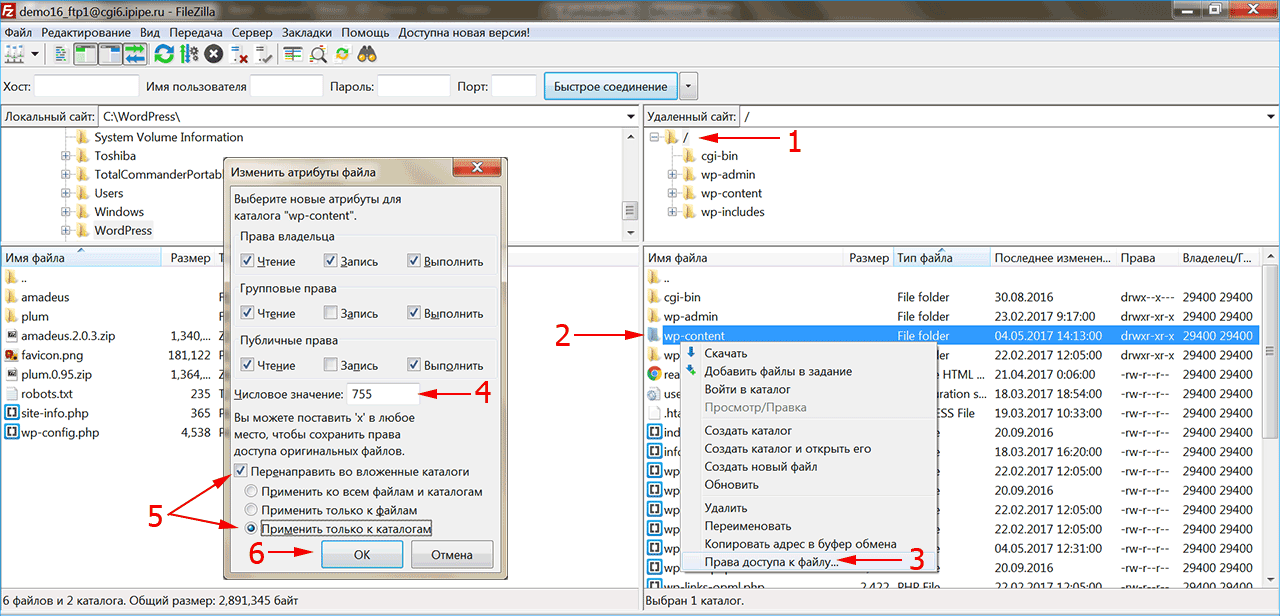Sort remote list by Последнее изменение column

1053,258
